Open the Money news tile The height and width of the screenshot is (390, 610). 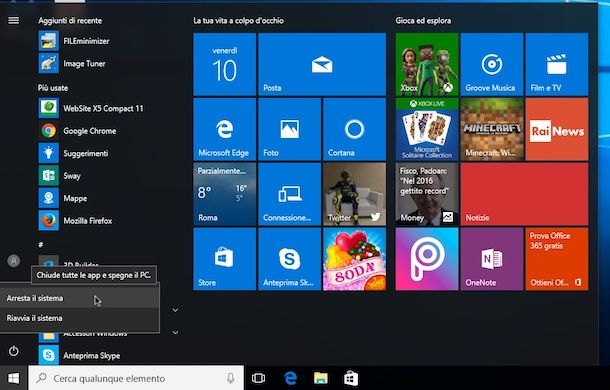tap(427, 194)
